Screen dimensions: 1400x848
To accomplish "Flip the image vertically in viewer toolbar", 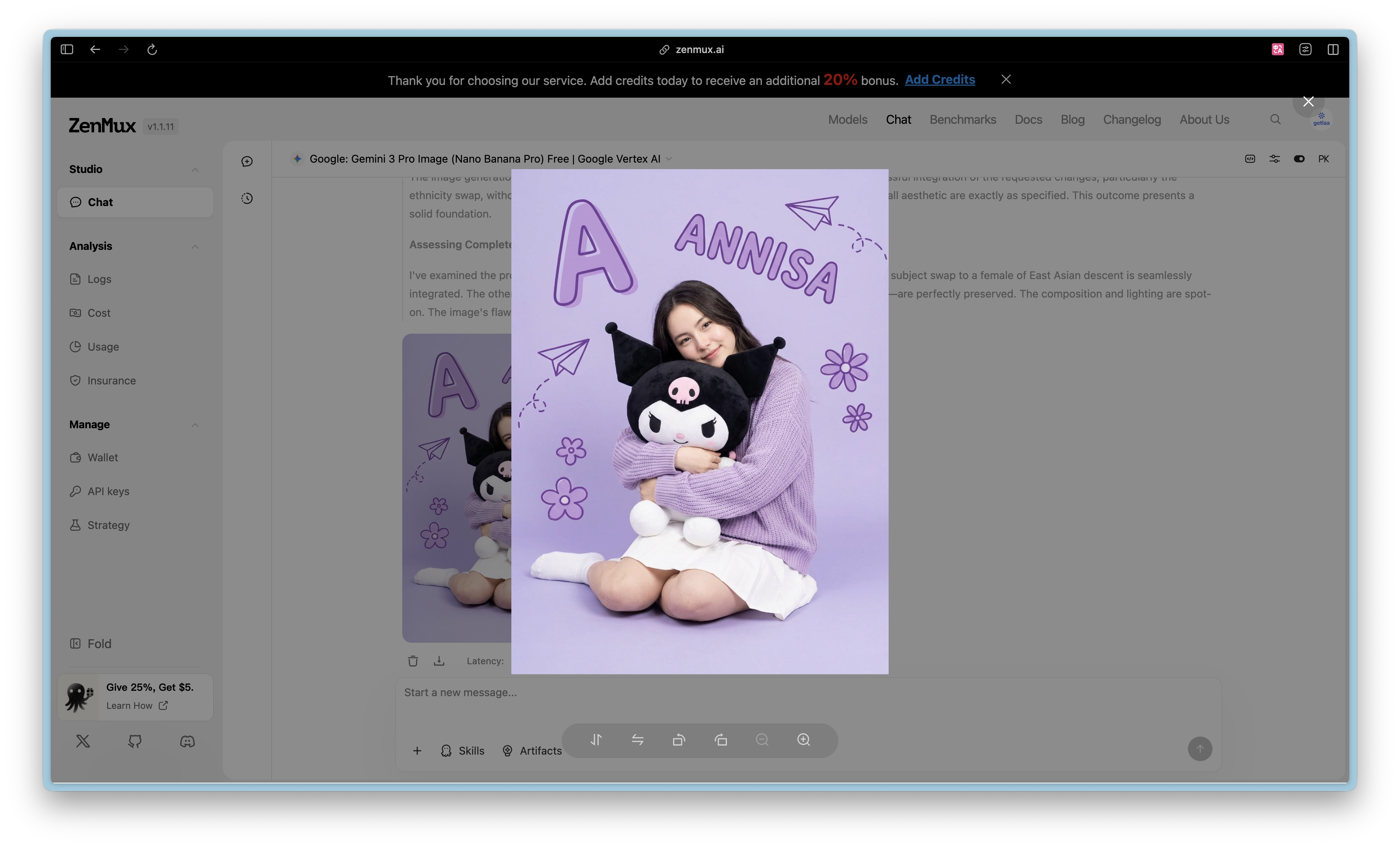I will pos(596,740).
